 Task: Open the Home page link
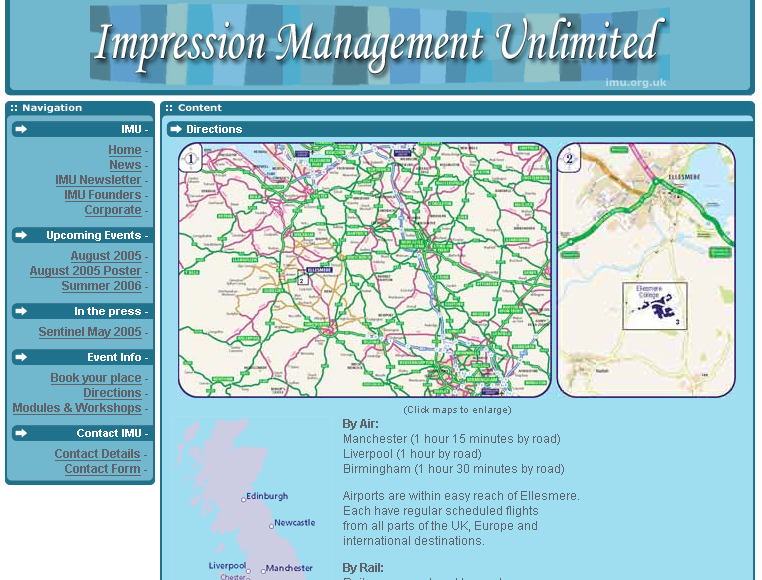(125, 150)
